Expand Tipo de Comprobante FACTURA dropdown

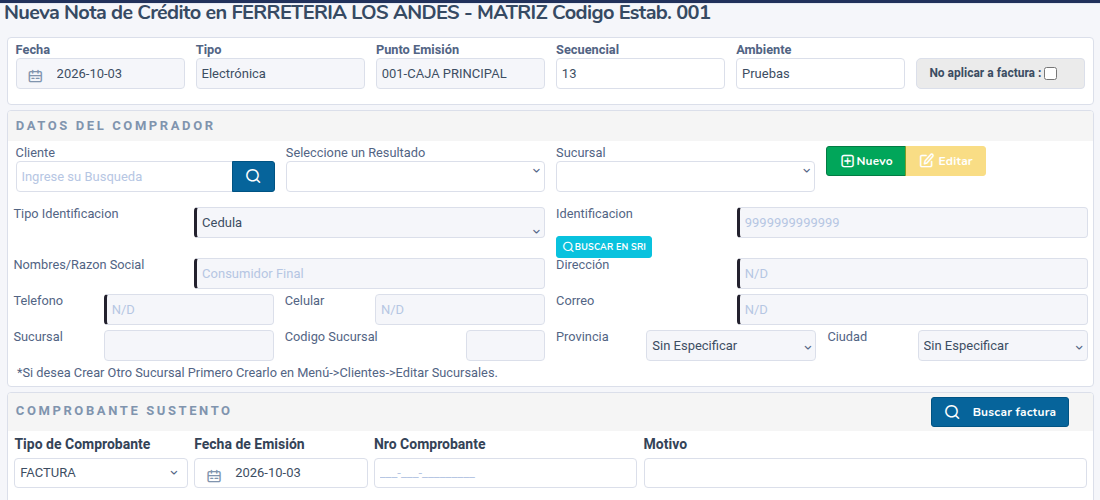pyautogui.click(x=101, y=473)
